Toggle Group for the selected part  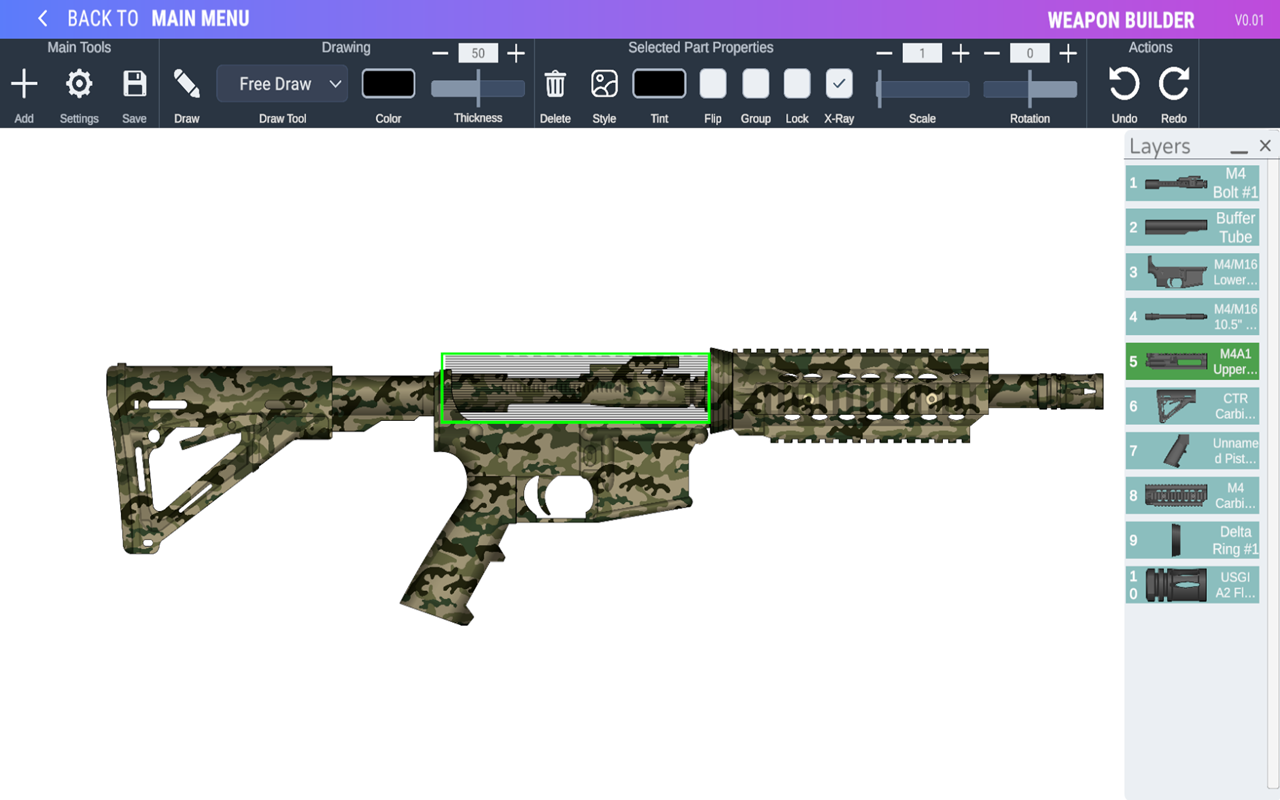point(755,84)
